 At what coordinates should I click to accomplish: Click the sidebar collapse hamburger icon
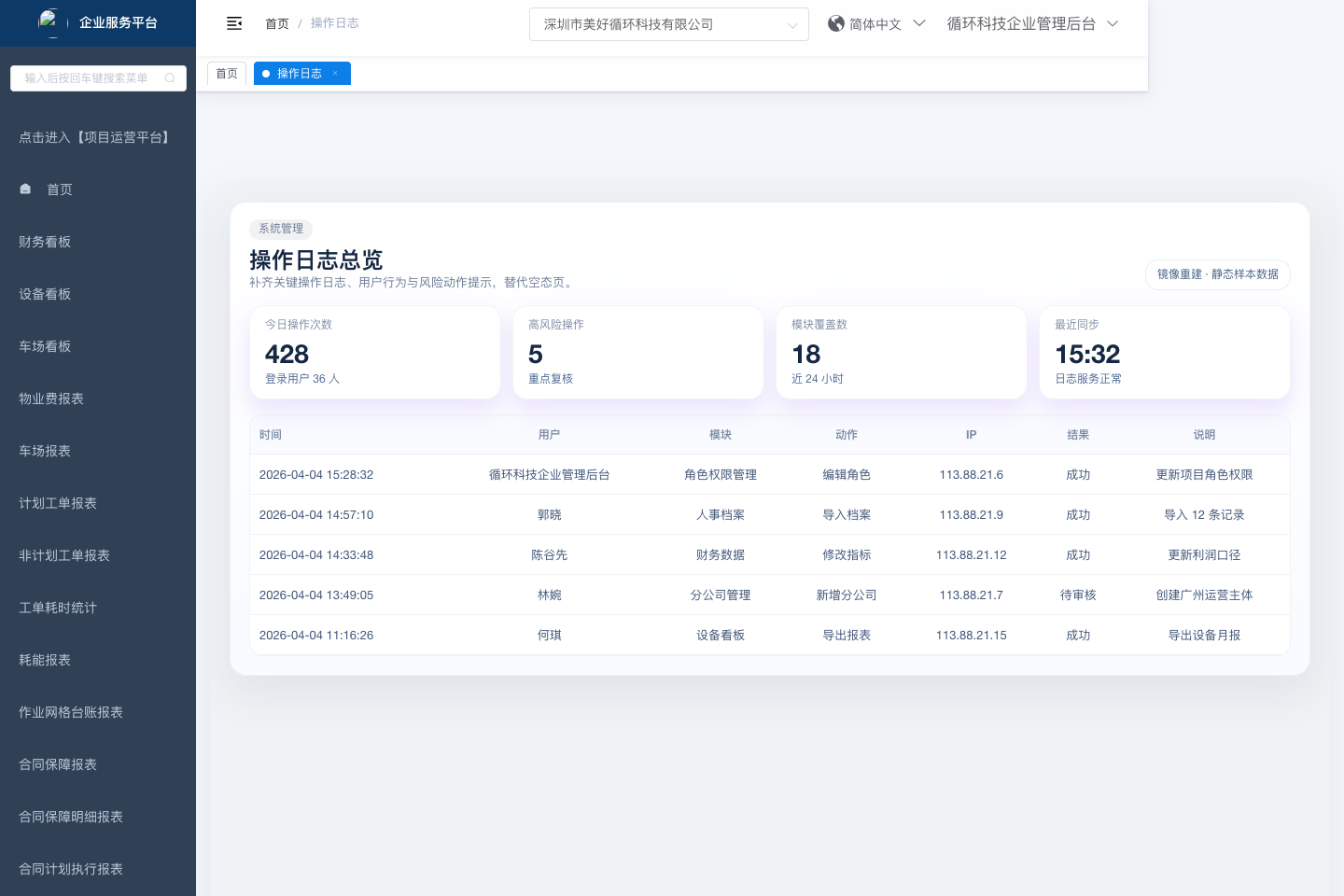(234, 23)
